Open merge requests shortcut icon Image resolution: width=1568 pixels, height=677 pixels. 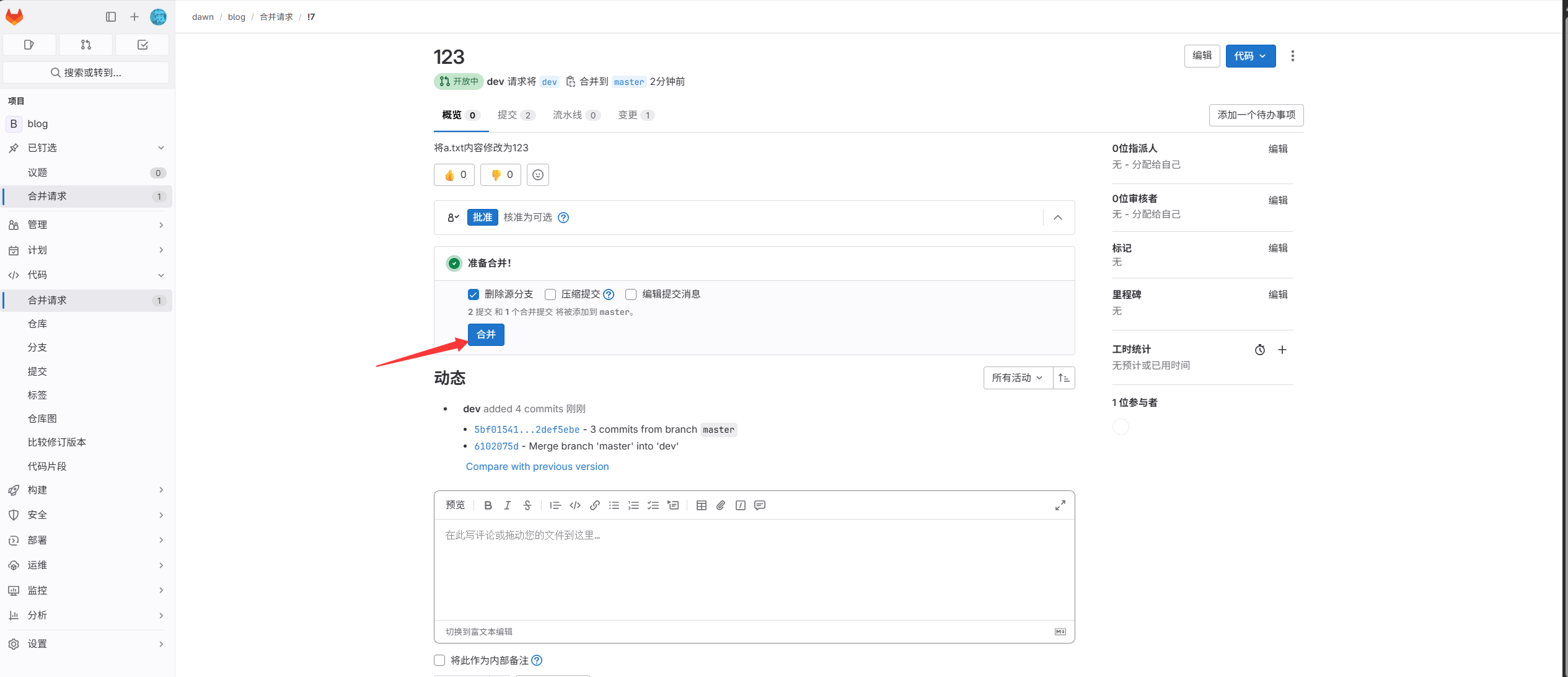86,45
